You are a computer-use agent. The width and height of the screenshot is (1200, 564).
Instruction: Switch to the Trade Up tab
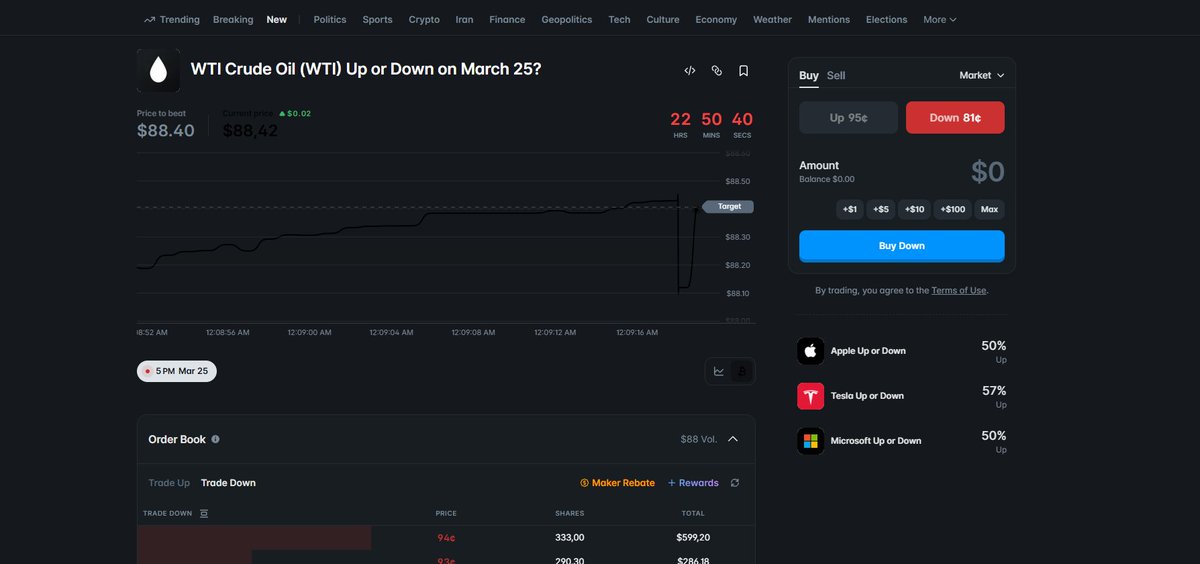click(169, 483)
